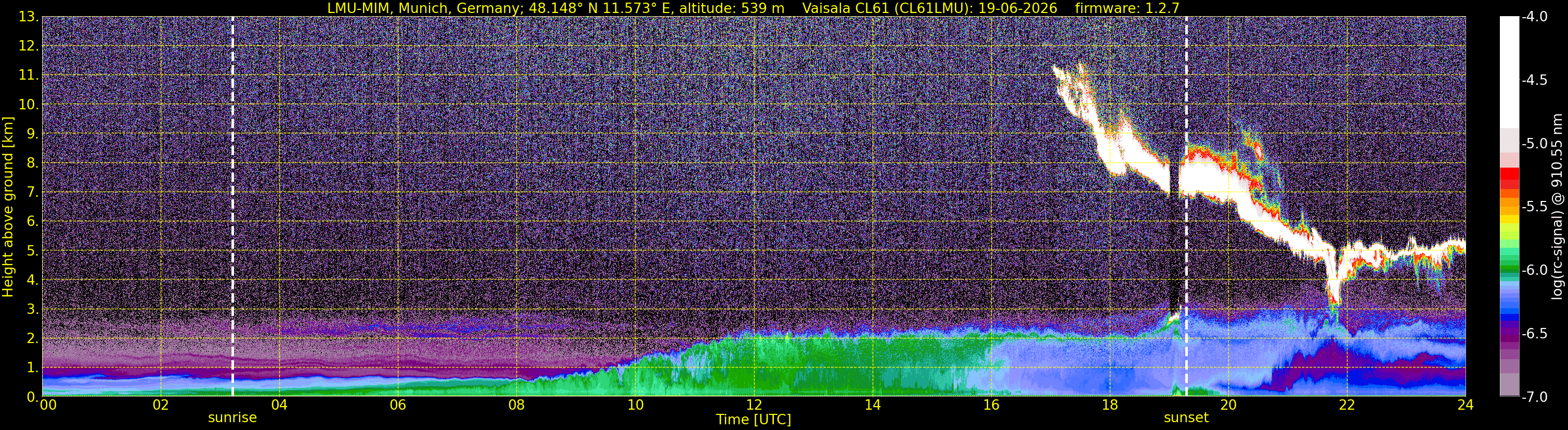
Task: Click the '11.' height tick label
Action: click(29, 75)
